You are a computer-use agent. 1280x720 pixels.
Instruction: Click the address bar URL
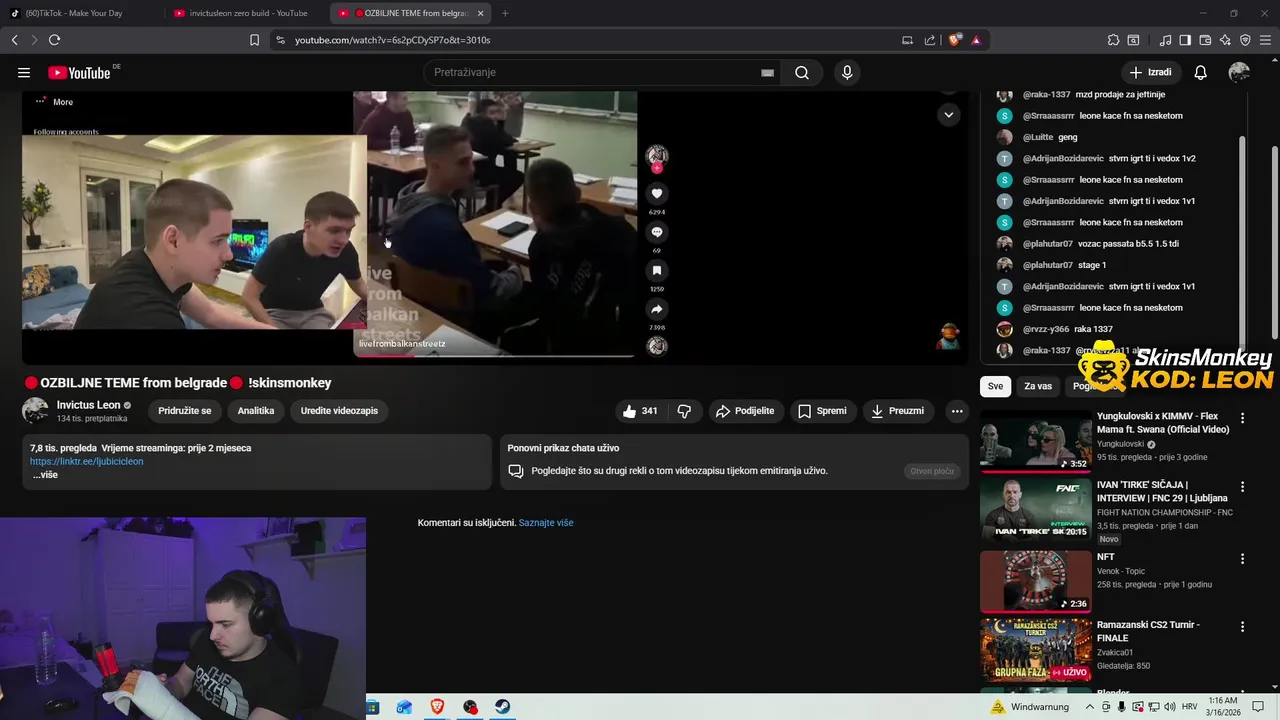[392, 40]
